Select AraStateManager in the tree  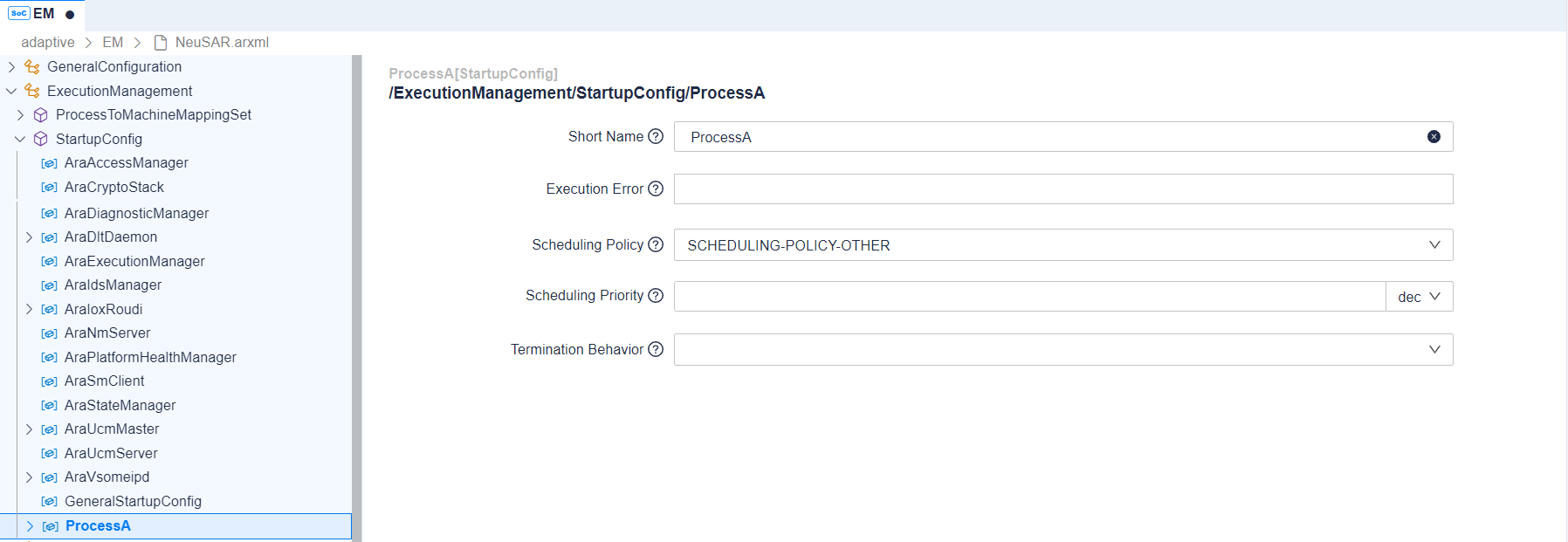coord(120,405)
